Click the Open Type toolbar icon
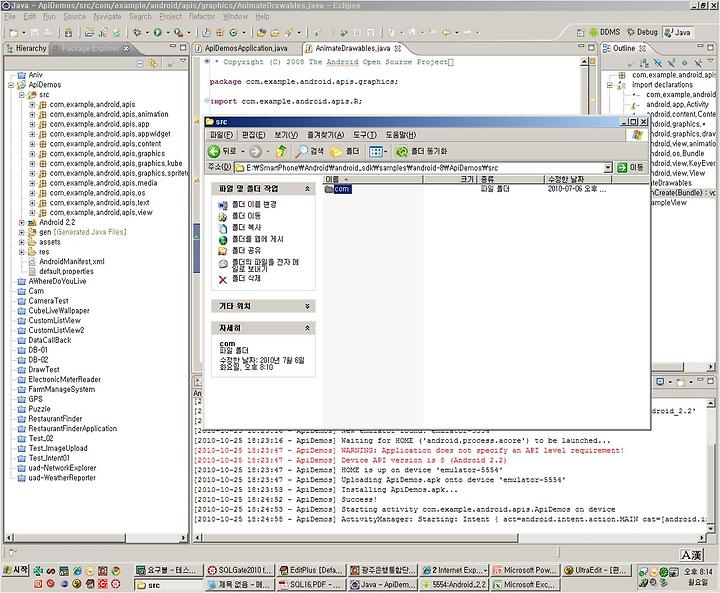Screen dimensions: 720x593 [x=261, y=33]
